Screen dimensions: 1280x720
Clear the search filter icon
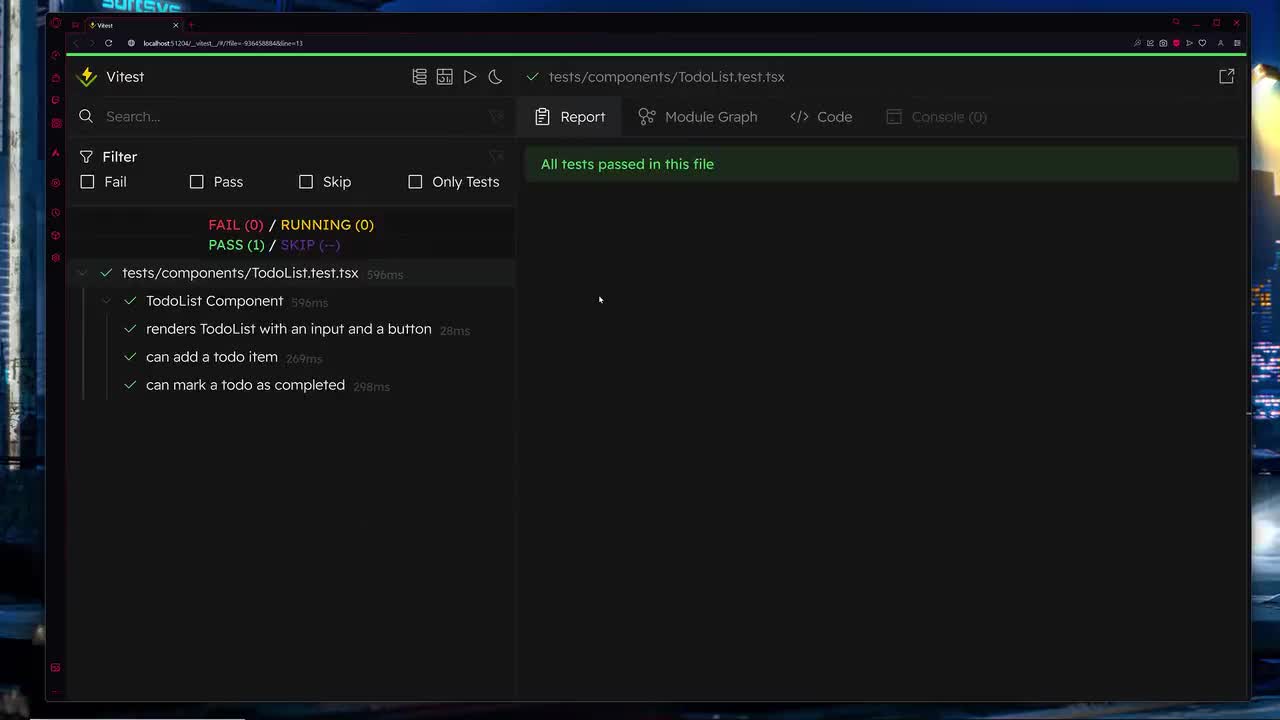click(496, 116)
